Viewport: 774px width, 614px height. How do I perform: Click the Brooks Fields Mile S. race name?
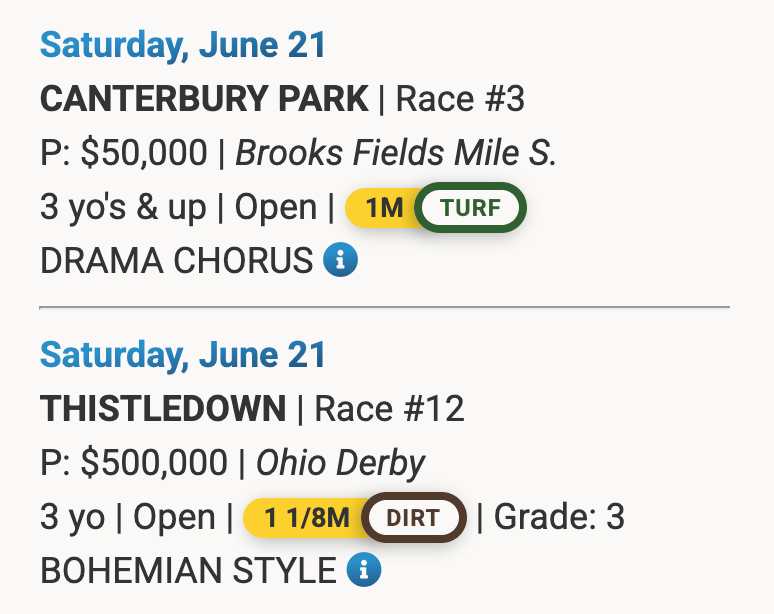point(395,154)
